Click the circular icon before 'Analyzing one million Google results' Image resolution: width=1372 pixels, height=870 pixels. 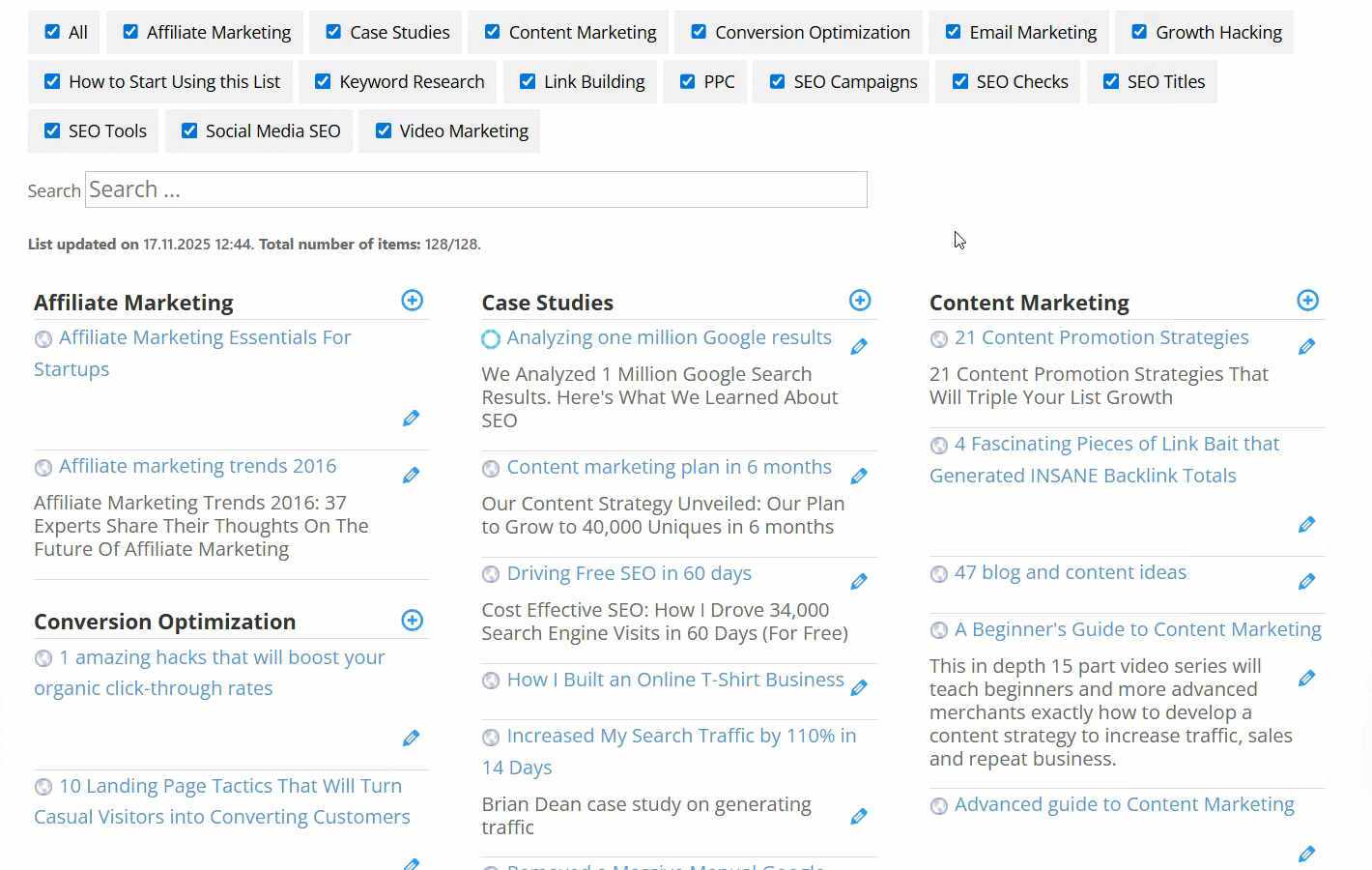pyautogui.click(x=490, y=338)
